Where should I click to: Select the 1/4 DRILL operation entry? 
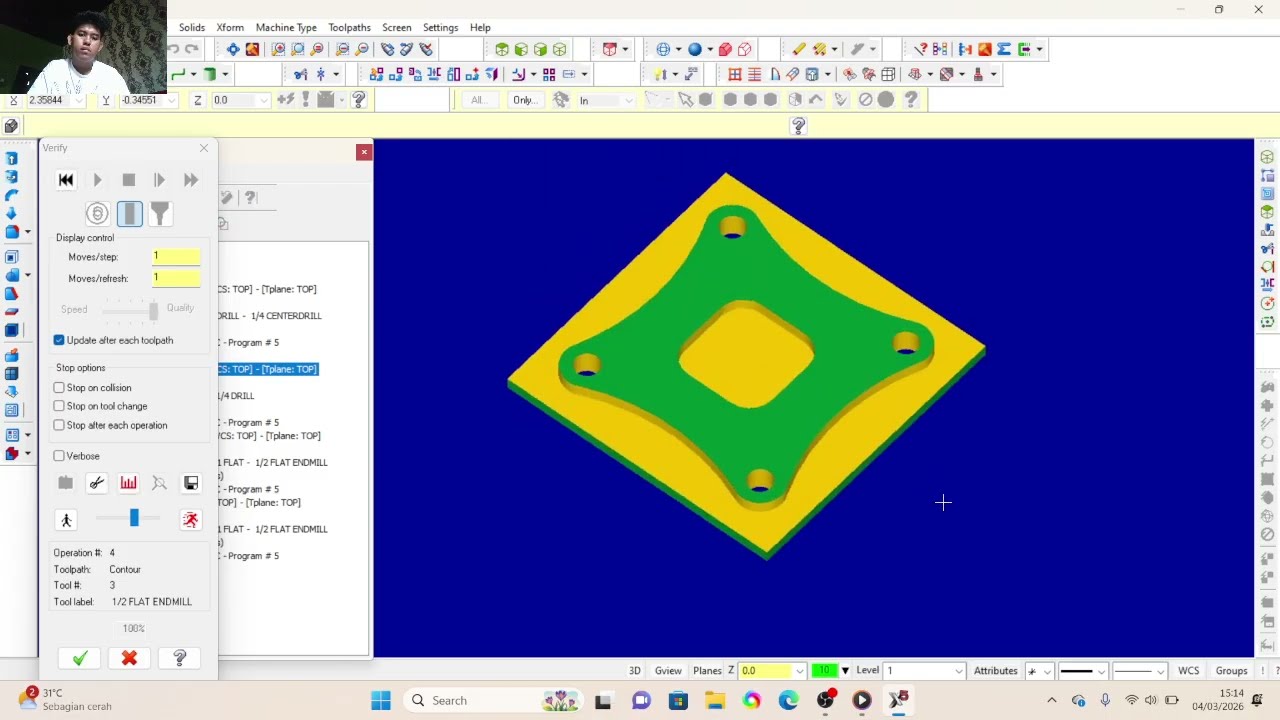tap(237, 396)
